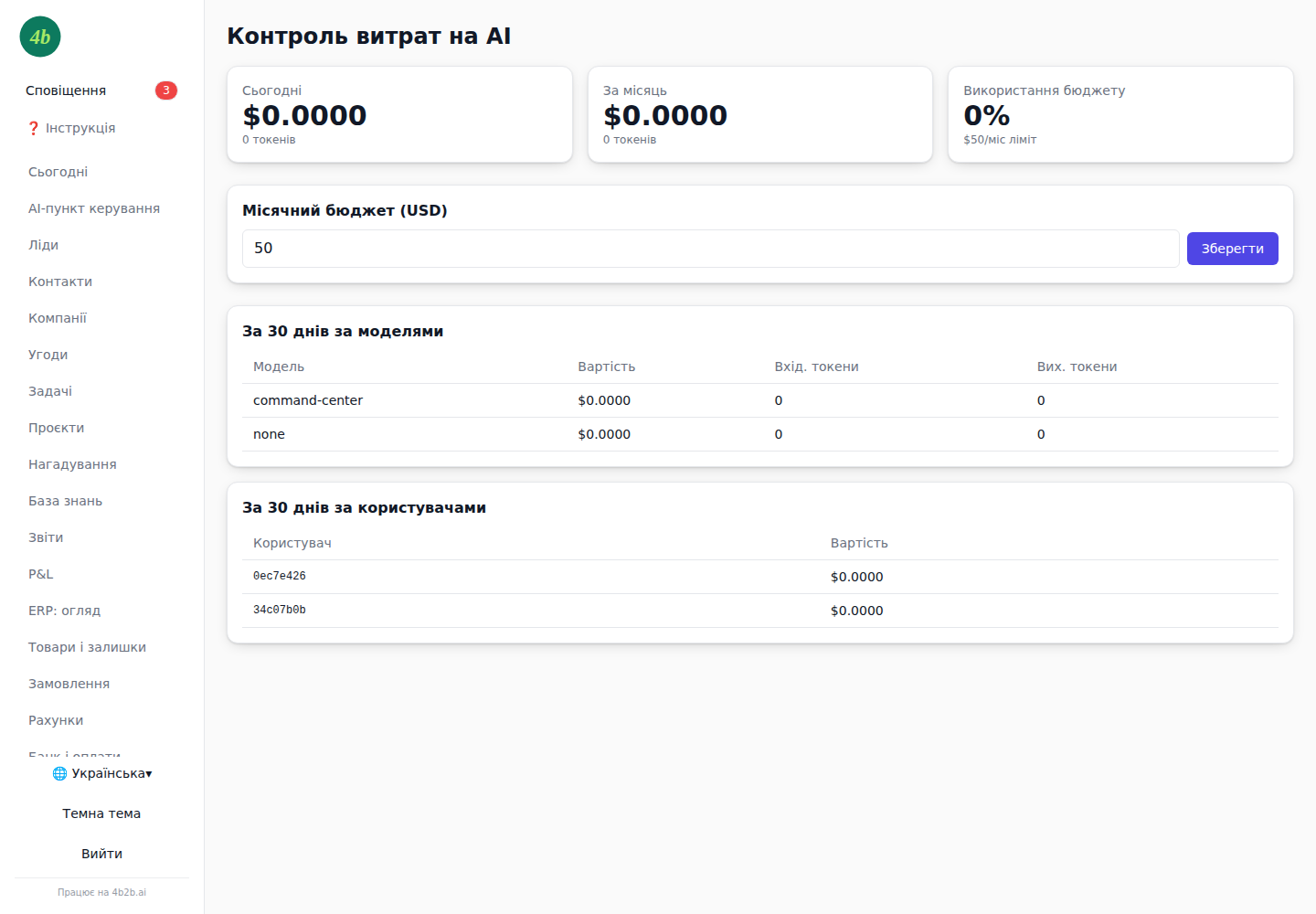Open Сповіщення in the sidebar
This screenshot has height=914, width=1316.
click(66, 90)
